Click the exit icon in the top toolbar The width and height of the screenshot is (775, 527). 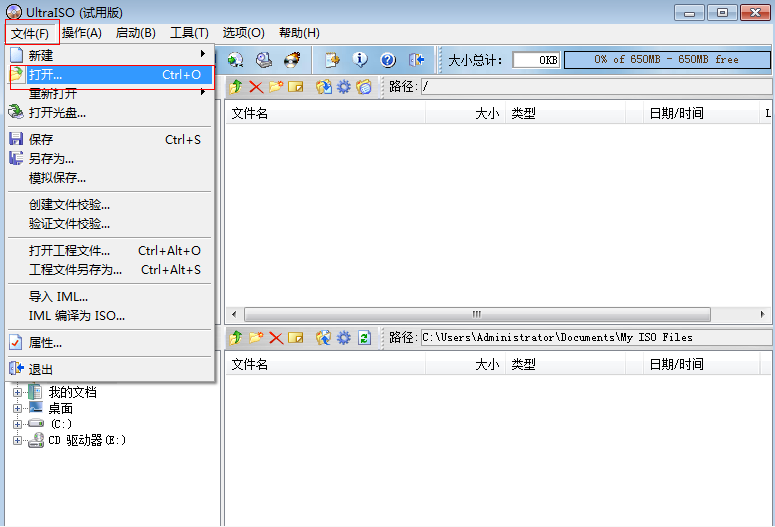pos(416,60)
